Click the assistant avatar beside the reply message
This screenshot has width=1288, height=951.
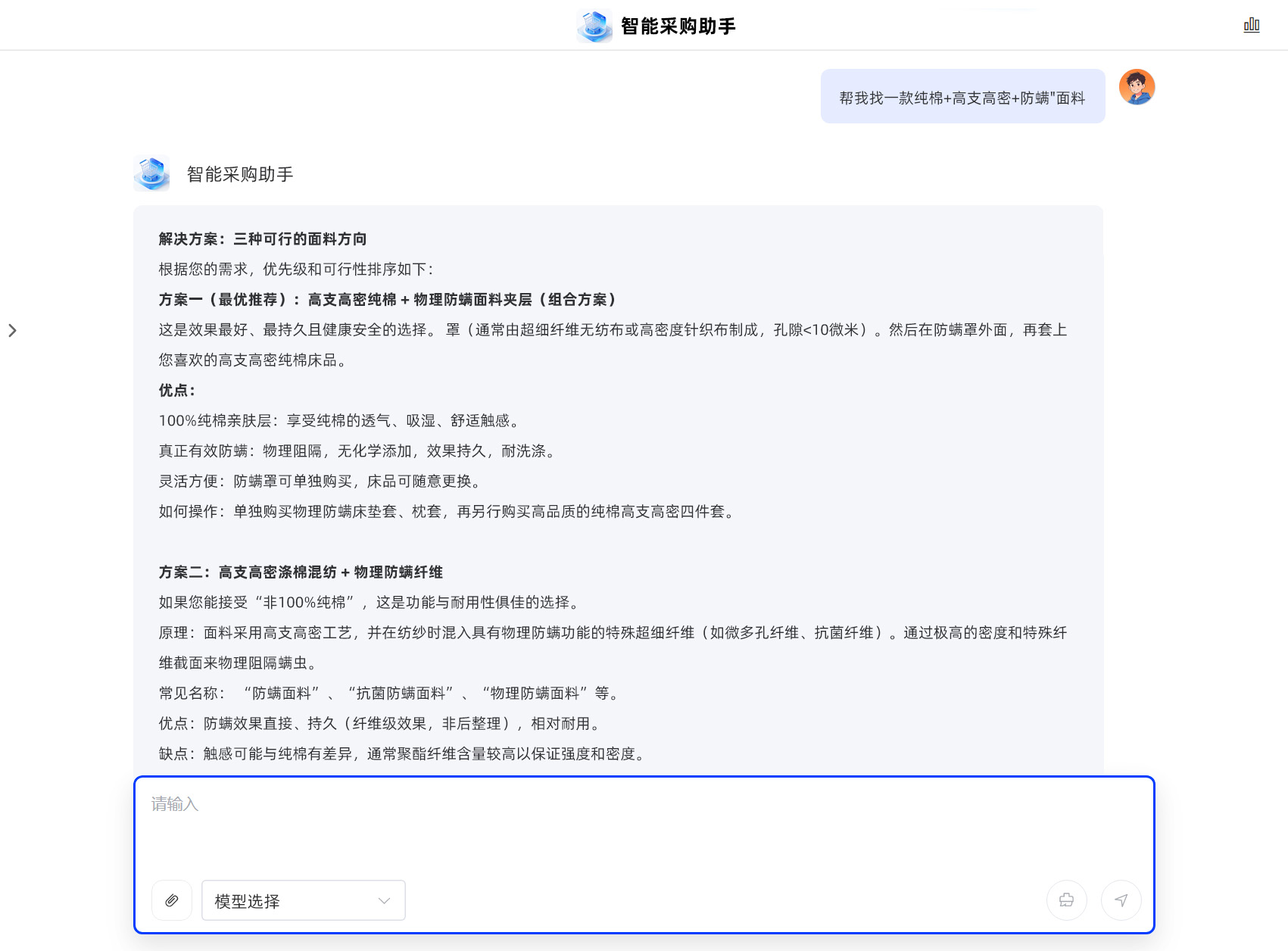tap(151, 173)
